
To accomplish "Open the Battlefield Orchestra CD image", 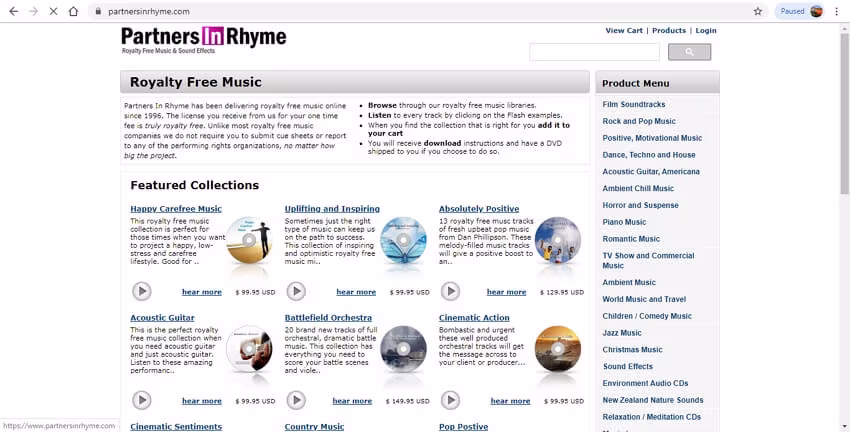I will 403,349.
